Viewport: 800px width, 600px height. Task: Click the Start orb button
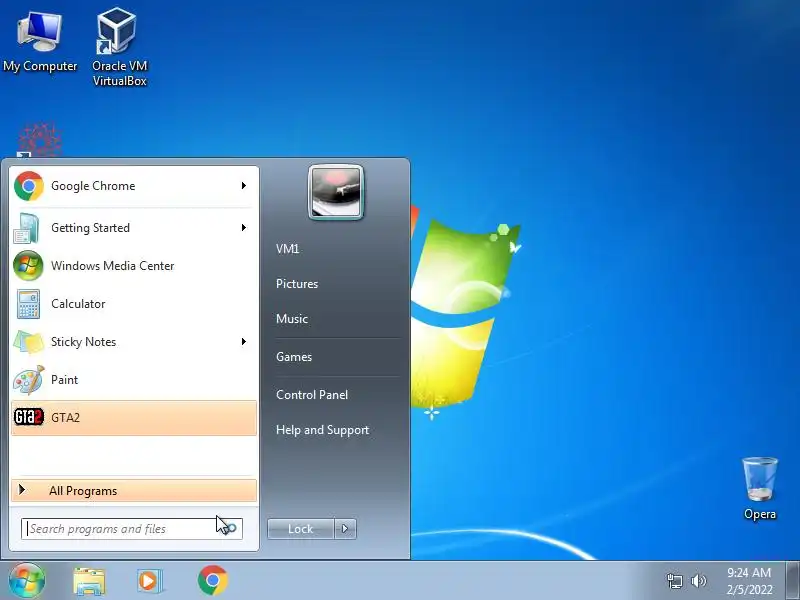(27, 581)
